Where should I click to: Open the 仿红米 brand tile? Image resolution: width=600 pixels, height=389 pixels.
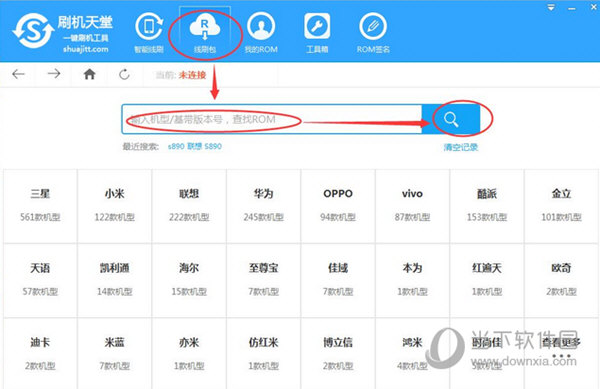[264, 354]
